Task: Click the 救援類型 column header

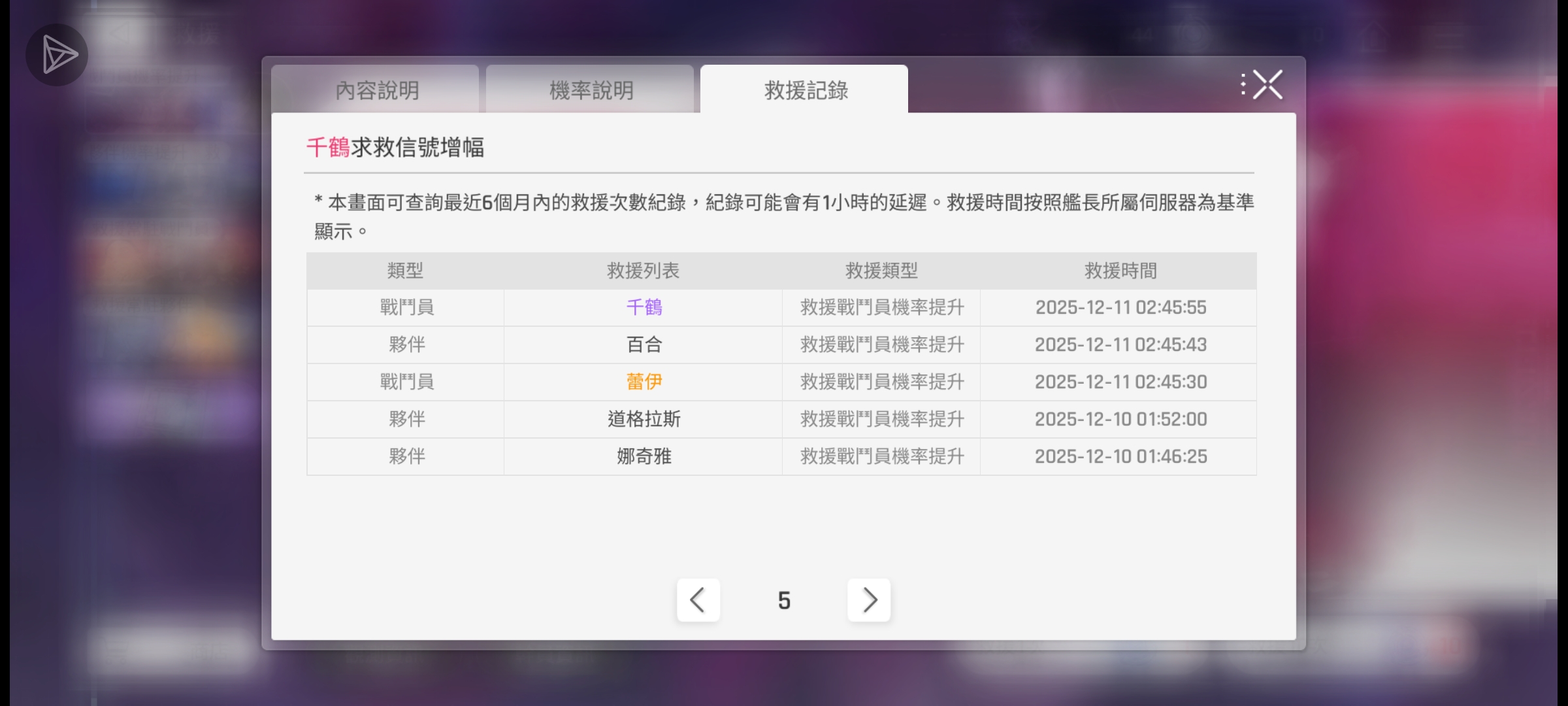Action: (881, 271)
